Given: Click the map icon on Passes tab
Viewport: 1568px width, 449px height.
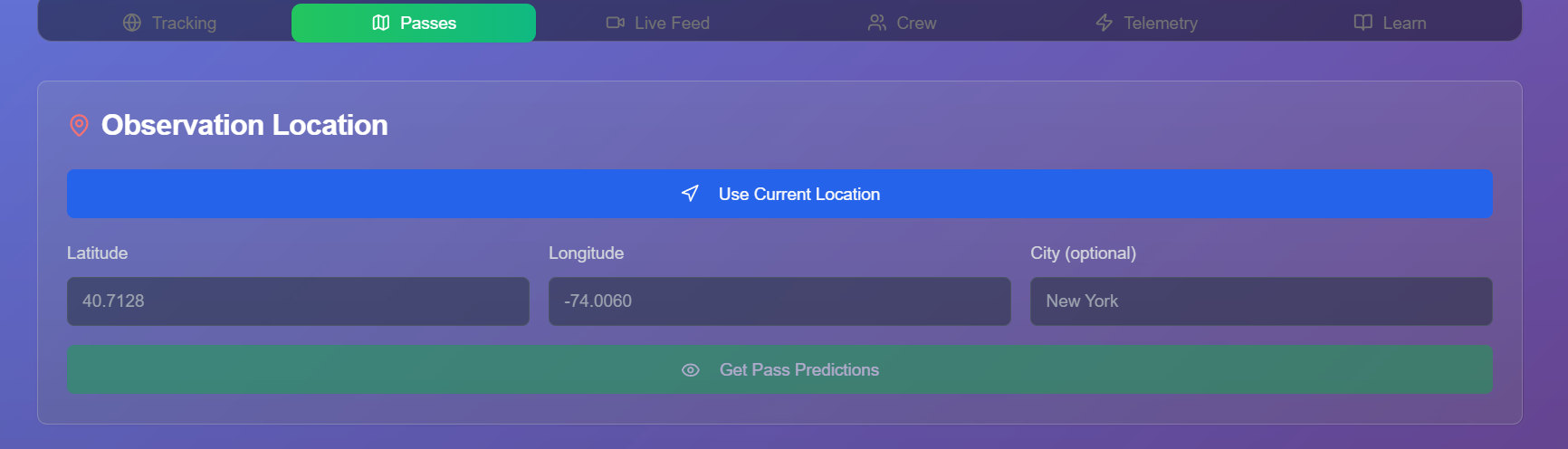Looking at the screenshot, I should [381, 23].
